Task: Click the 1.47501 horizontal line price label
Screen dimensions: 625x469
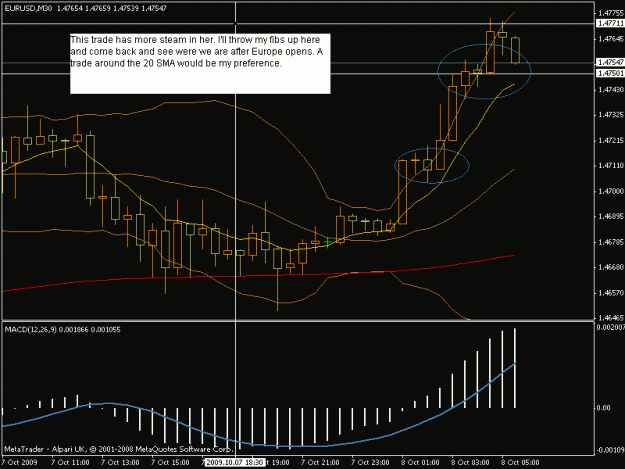Action: (610, 73)
